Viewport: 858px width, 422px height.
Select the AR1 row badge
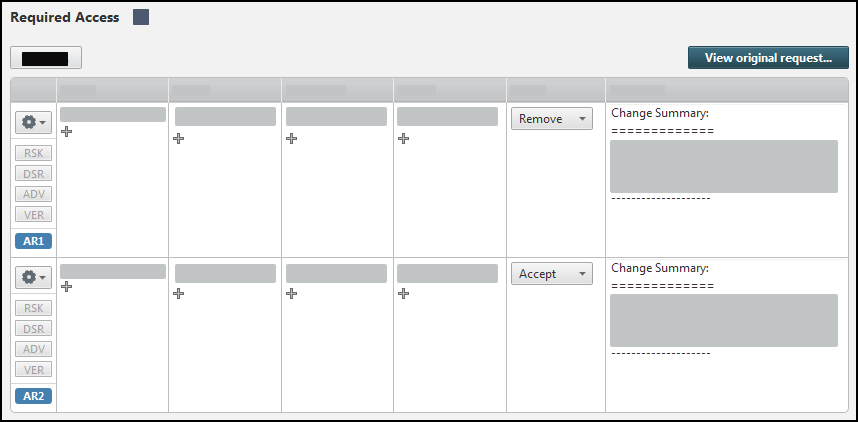coord(34,241)
